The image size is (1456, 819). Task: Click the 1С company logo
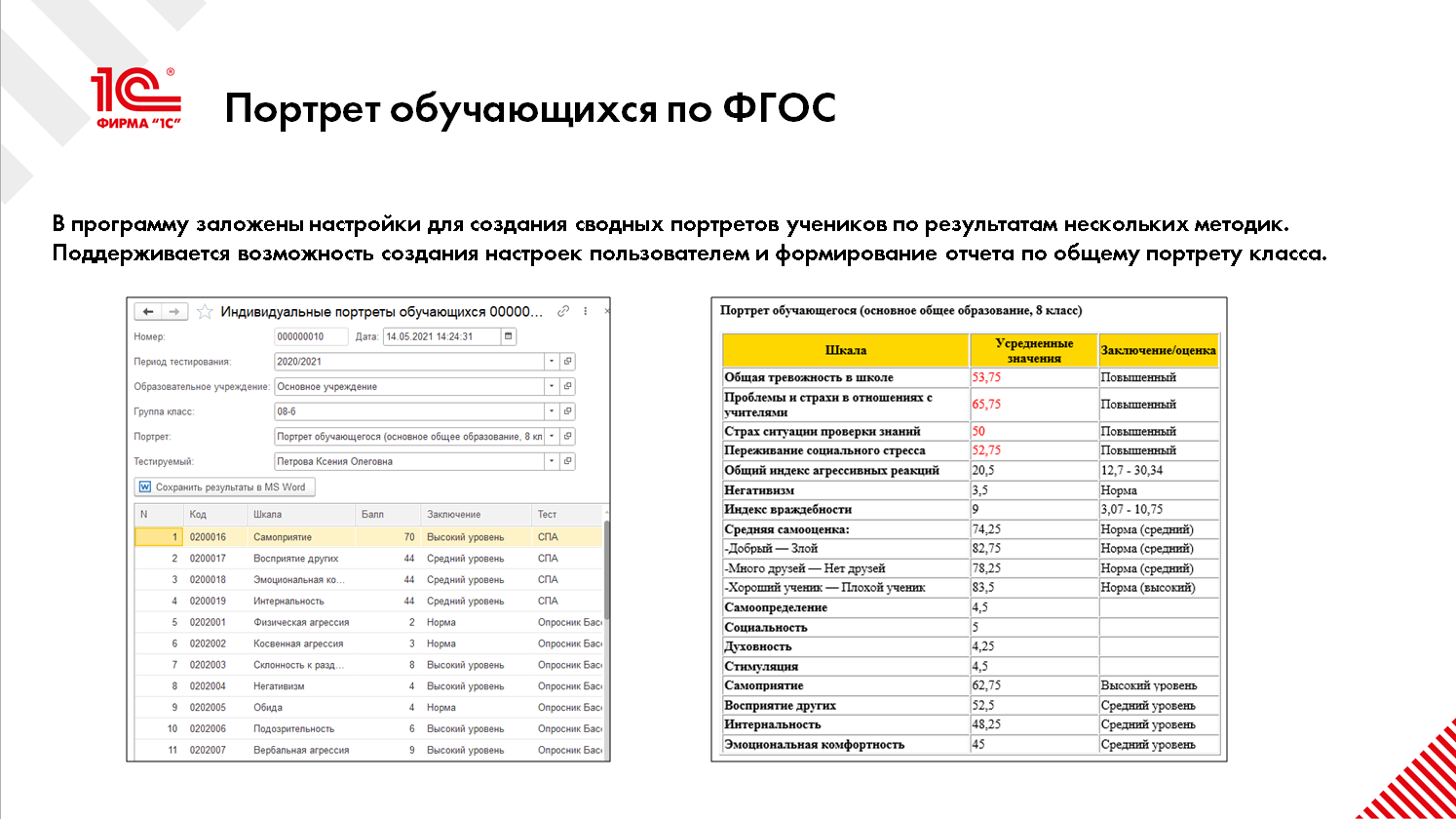click(137, 98)
